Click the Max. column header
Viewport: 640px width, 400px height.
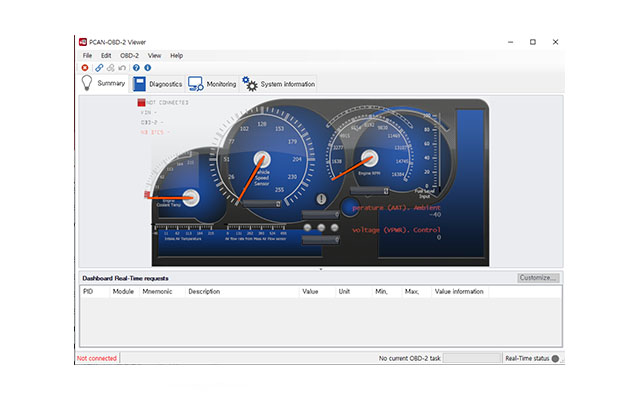point(416,291)
